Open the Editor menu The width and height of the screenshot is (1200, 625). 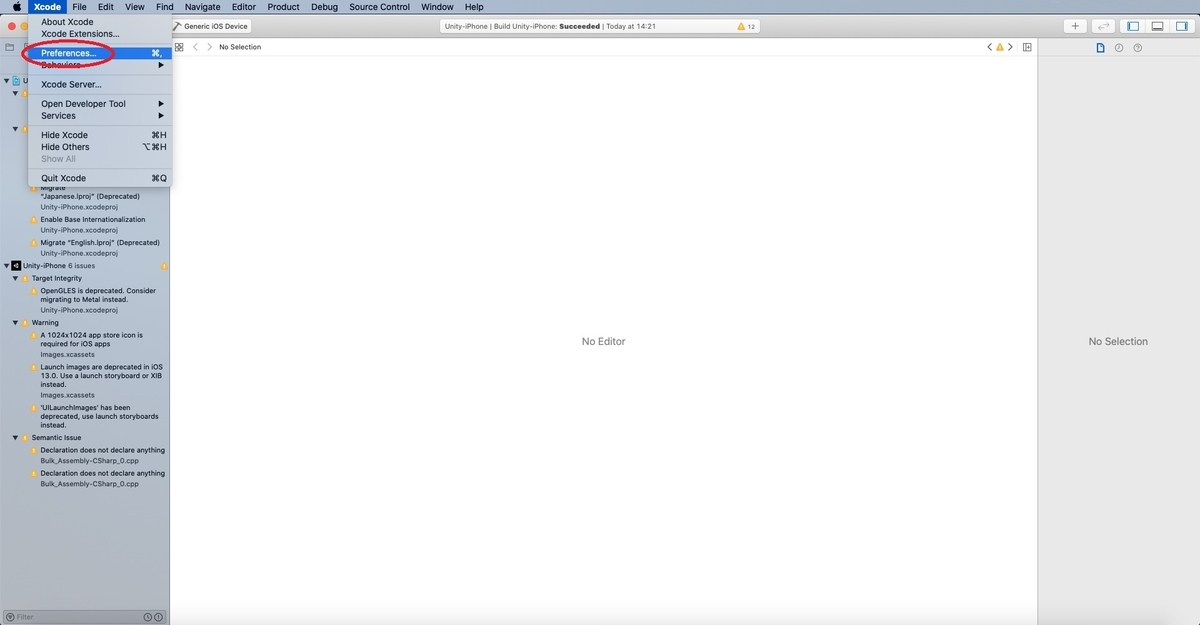(x=244, y=7)
